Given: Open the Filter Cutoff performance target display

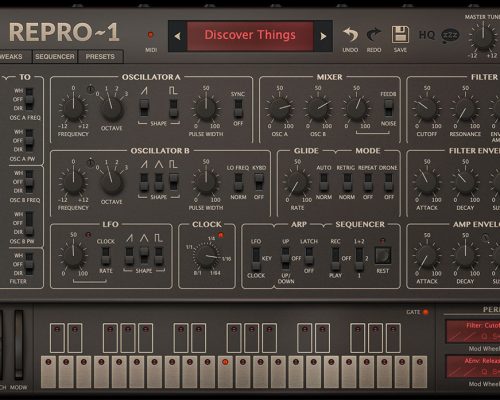Looking at the screenshot, I should click(473, 332).
